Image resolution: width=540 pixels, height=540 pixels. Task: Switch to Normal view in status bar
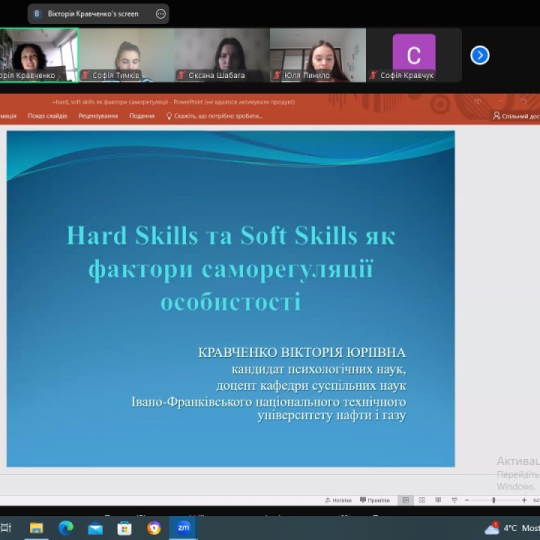tap(406, 500)
